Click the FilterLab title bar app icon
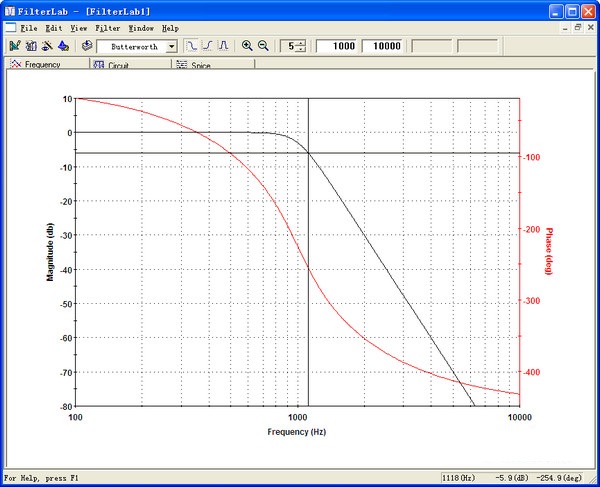The image size is (600, 487). pyautogui.click(x=10, y=11)
